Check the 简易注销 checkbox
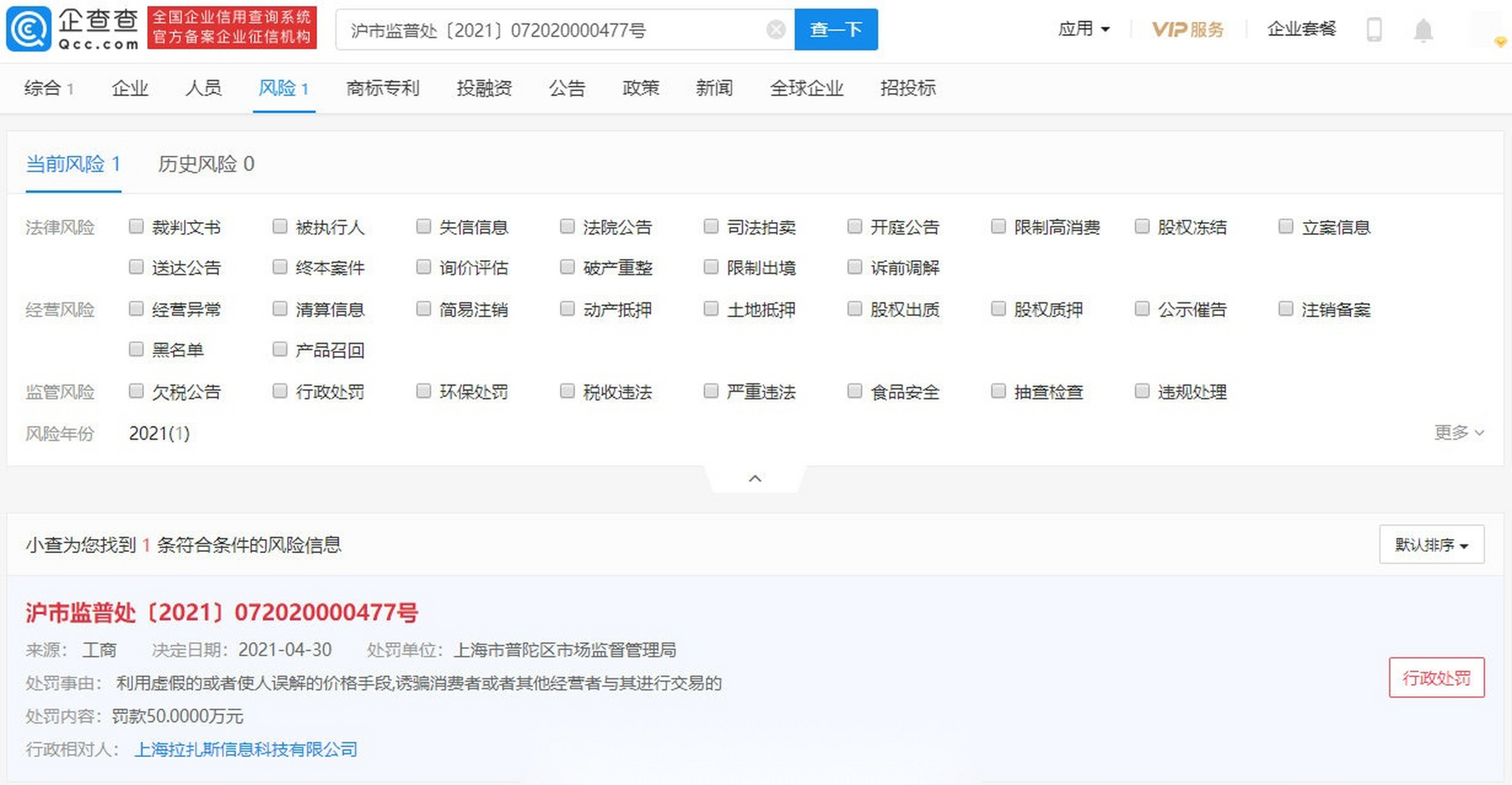This screenshot has width=1512, height=785. pyautogui.click(x=424, y=308)
